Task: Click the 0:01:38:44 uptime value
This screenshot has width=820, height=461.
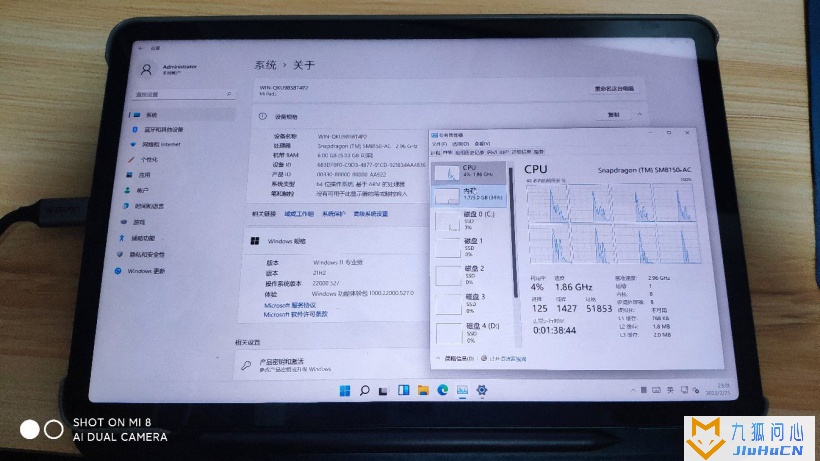Action: pyautogui.click(x=554, y=330)
